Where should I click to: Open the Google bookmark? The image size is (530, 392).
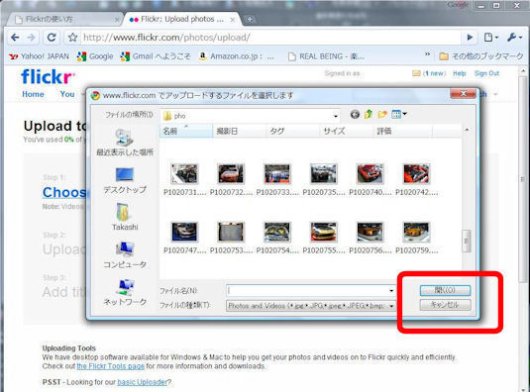tap(95, 56)
